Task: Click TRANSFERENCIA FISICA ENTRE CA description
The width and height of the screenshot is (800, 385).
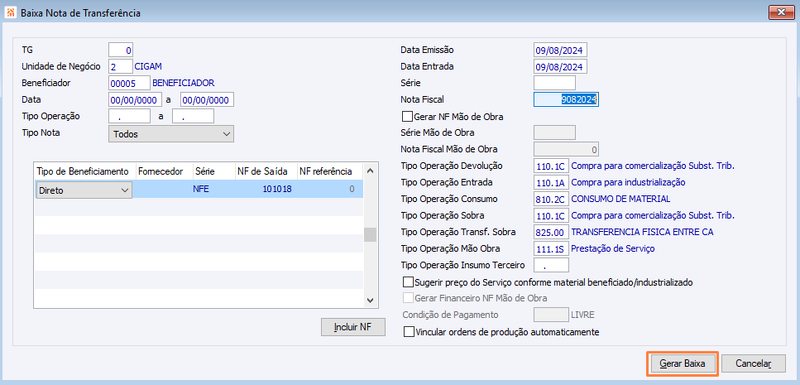Action: click(x=642, y=232)
